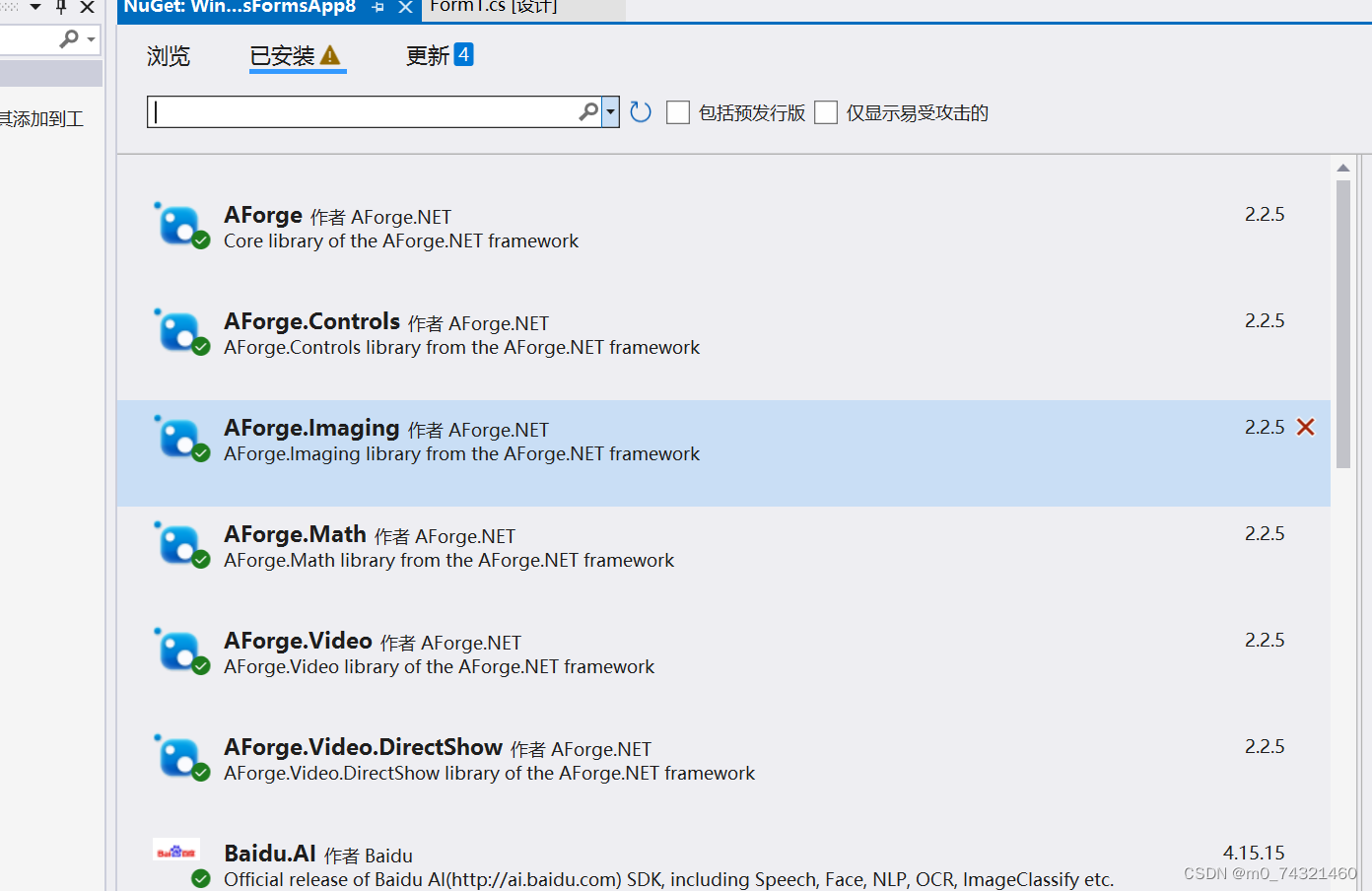Uninstall AForge.Imaging with the red X

tap(1305, 427)
